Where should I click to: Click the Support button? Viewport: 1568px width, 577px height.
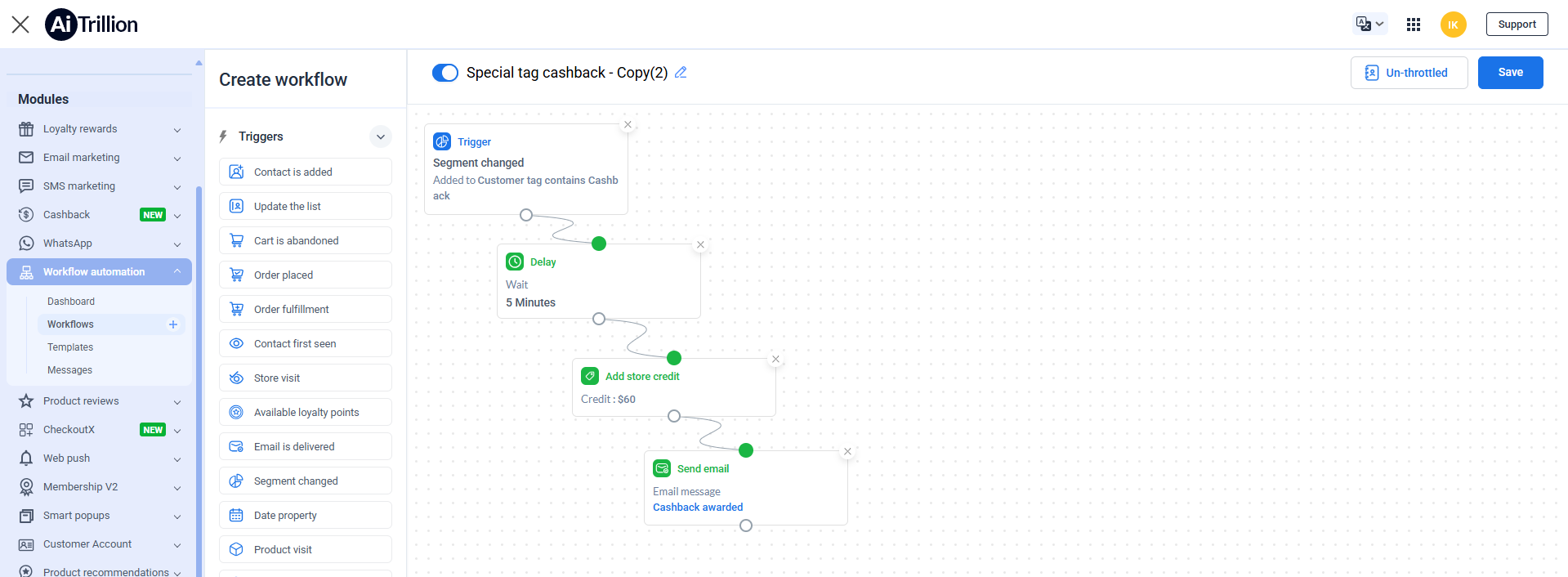pos(1517,25)
